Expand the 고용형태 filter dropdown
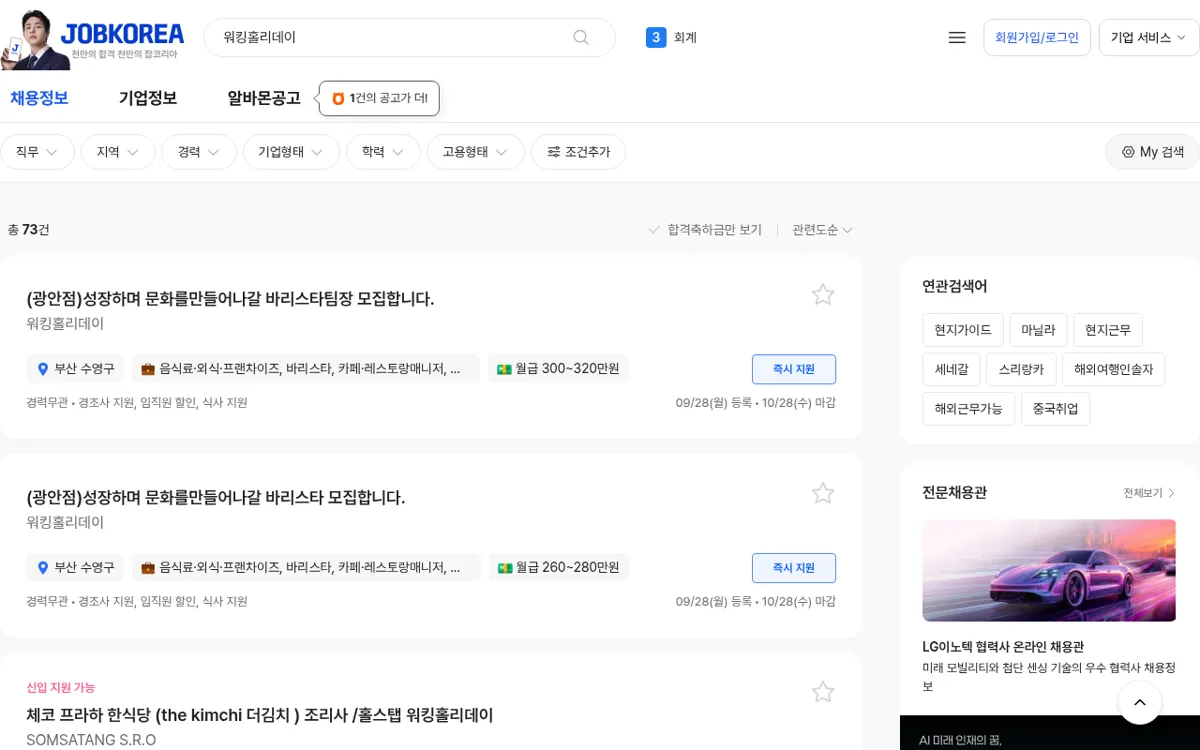The height and width of the screenshot is (750, 1200). point(476,152)
